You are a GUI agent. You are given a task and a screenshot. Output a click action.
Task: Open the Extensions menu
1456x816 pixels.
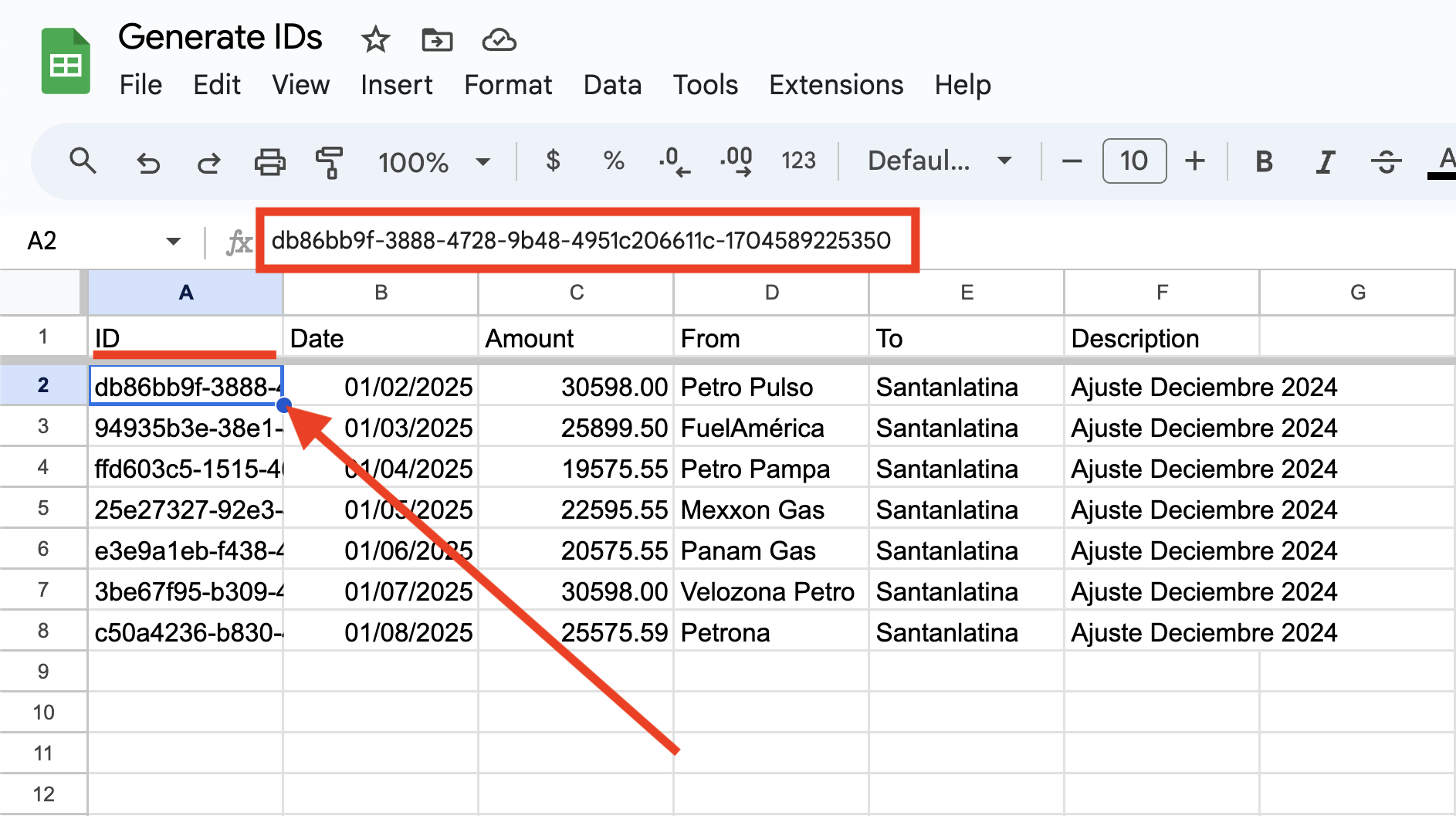point(835,85)
